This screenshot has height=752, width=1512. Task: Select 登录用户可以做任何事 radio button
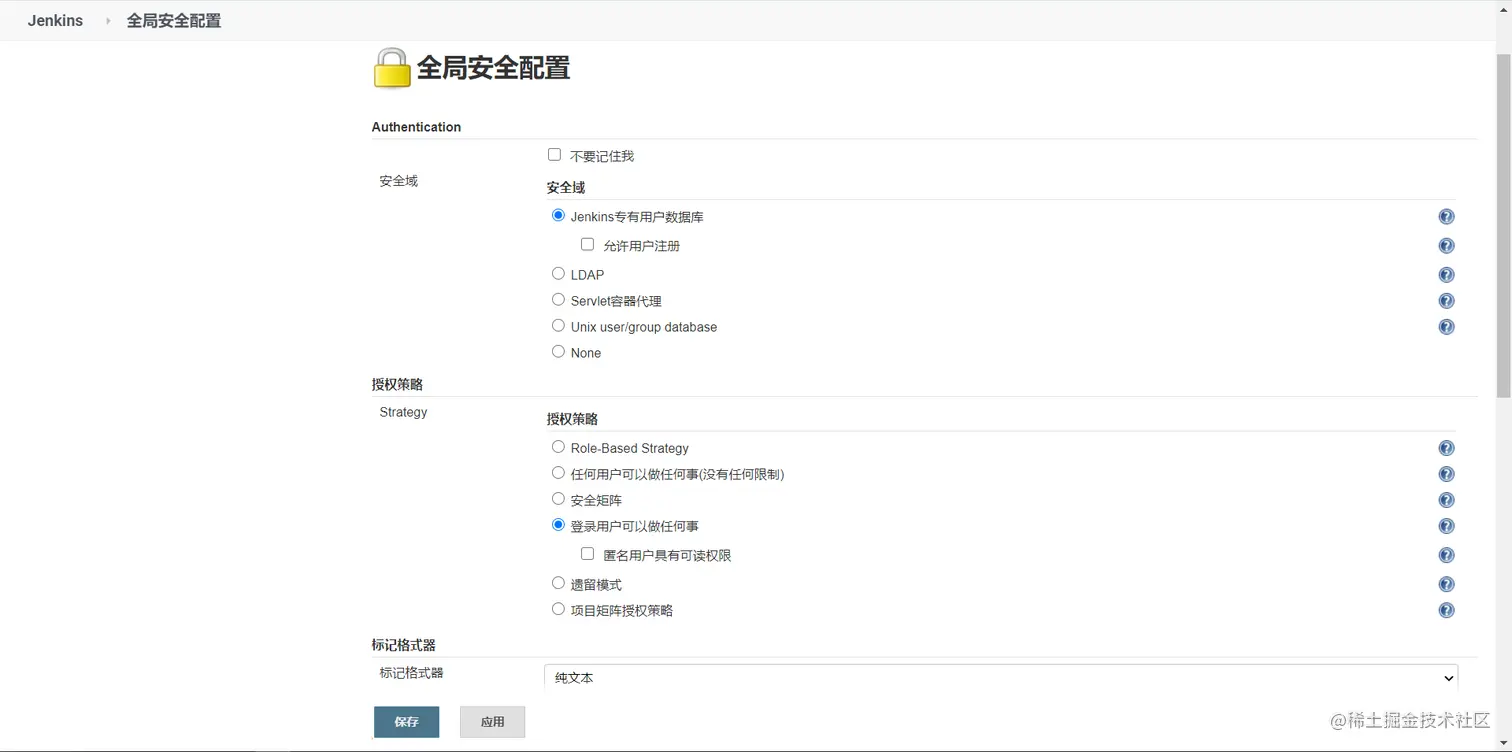click(558, 525)
